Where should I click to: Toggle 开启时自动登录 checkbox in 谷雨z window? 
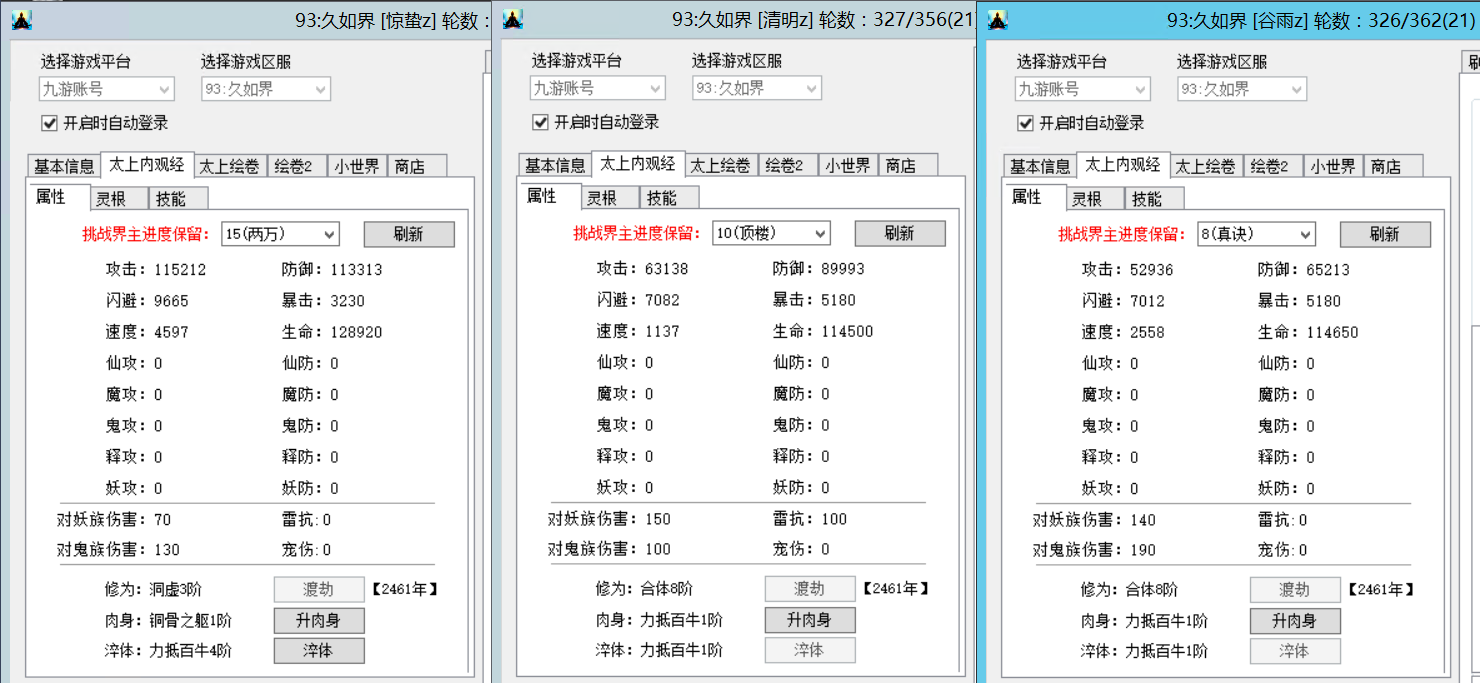(1026, 123)
